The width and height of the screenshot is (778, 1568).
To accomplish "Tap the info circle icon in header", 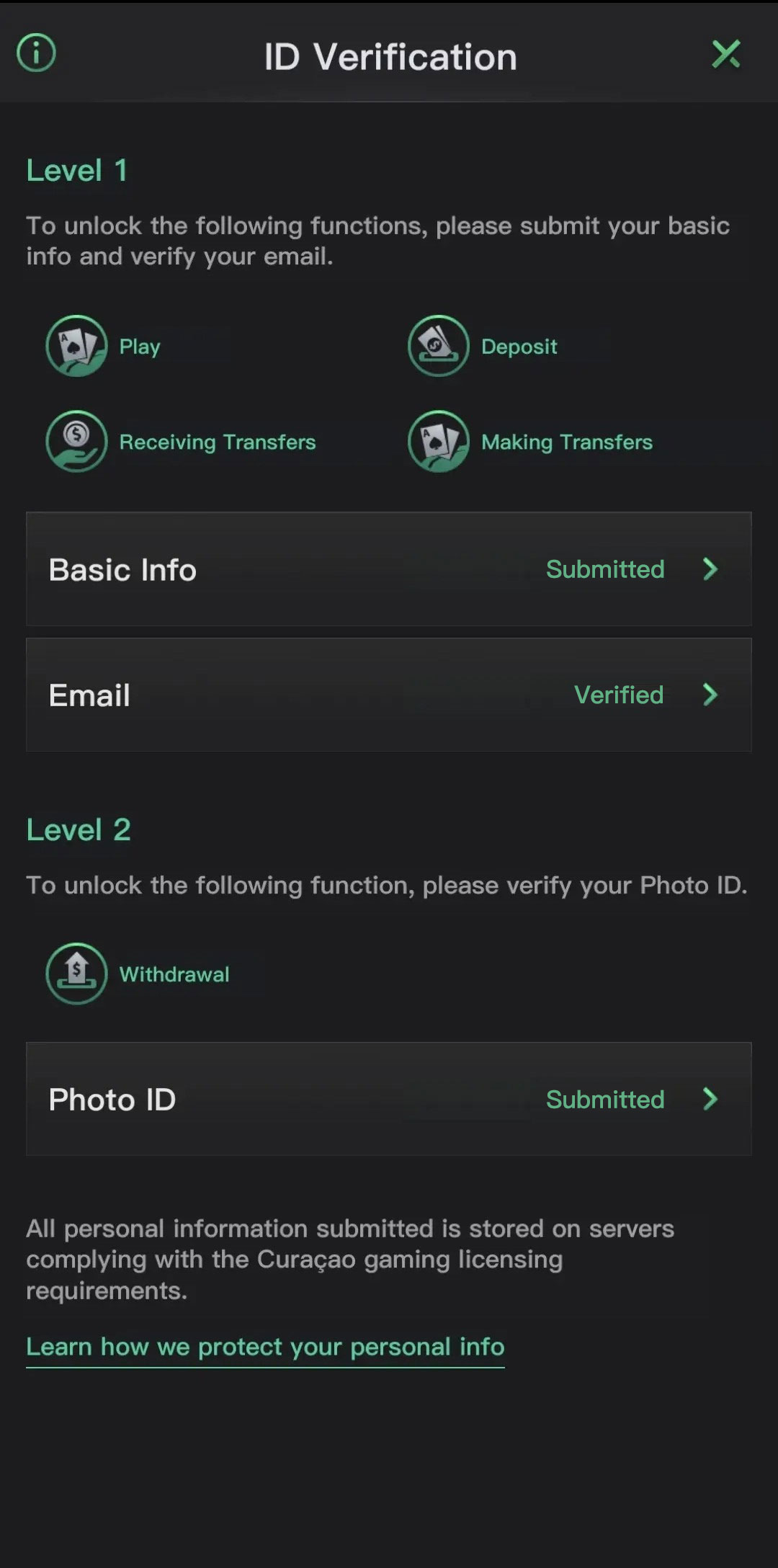I will pyautogui.click(x=36, y=53).
